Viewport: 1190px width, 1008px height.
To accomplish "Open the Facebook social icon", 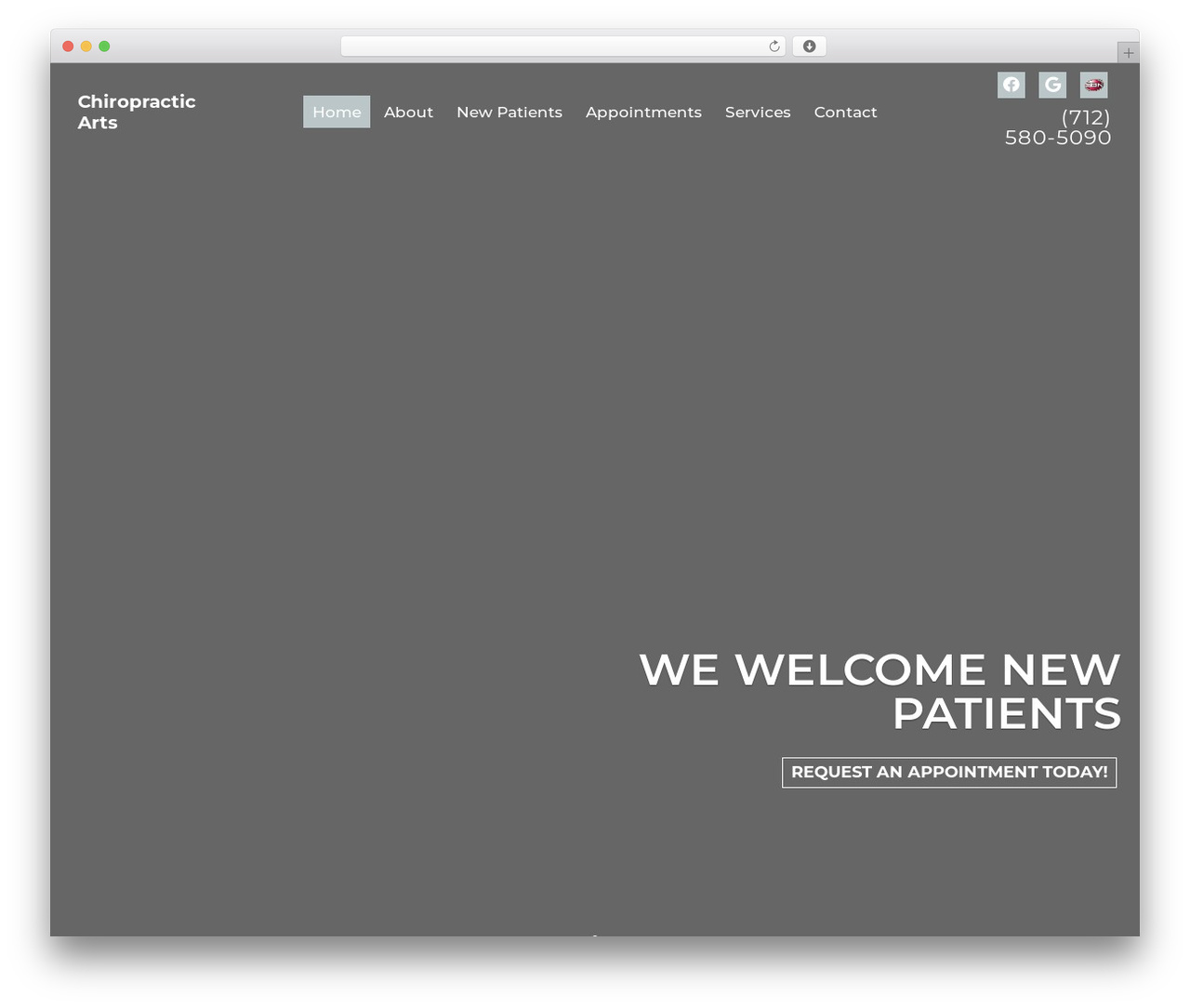I will [1011, 85].
